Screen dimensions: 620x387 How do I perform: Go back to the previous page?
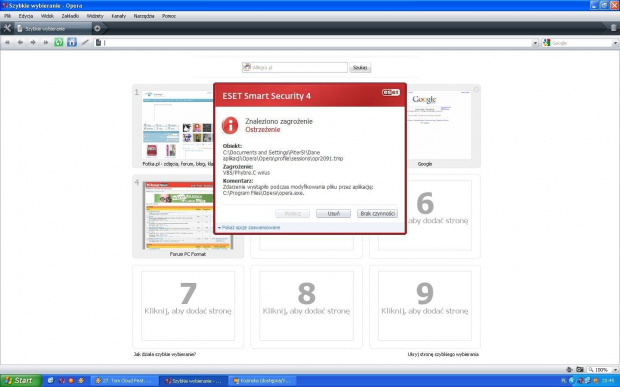tap(20, 42)
